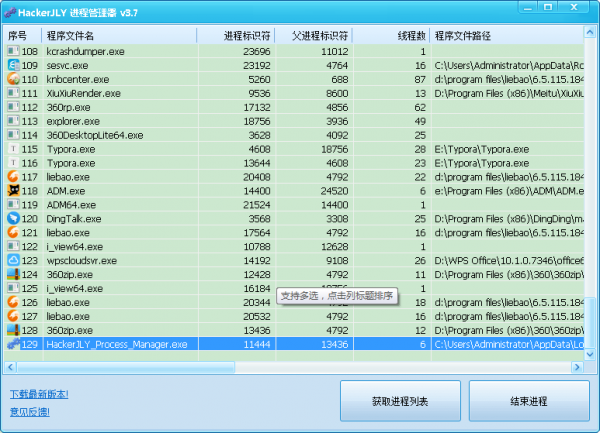Click the 360zip icon in row 124
The image size is (600, 433).
tap(13, 274)
